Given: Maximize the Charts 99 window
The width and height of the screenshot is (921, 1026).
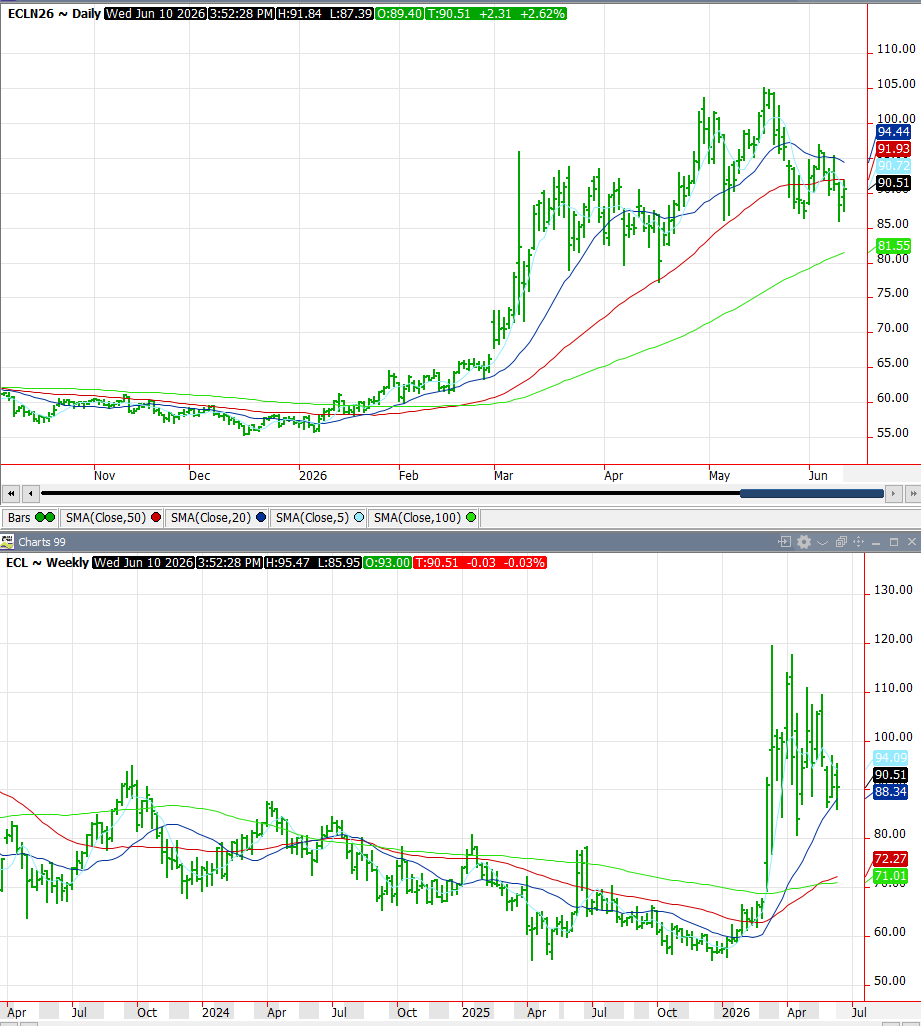Looking at the screenshot, I should pyautogui.click(x=894, y=542).
